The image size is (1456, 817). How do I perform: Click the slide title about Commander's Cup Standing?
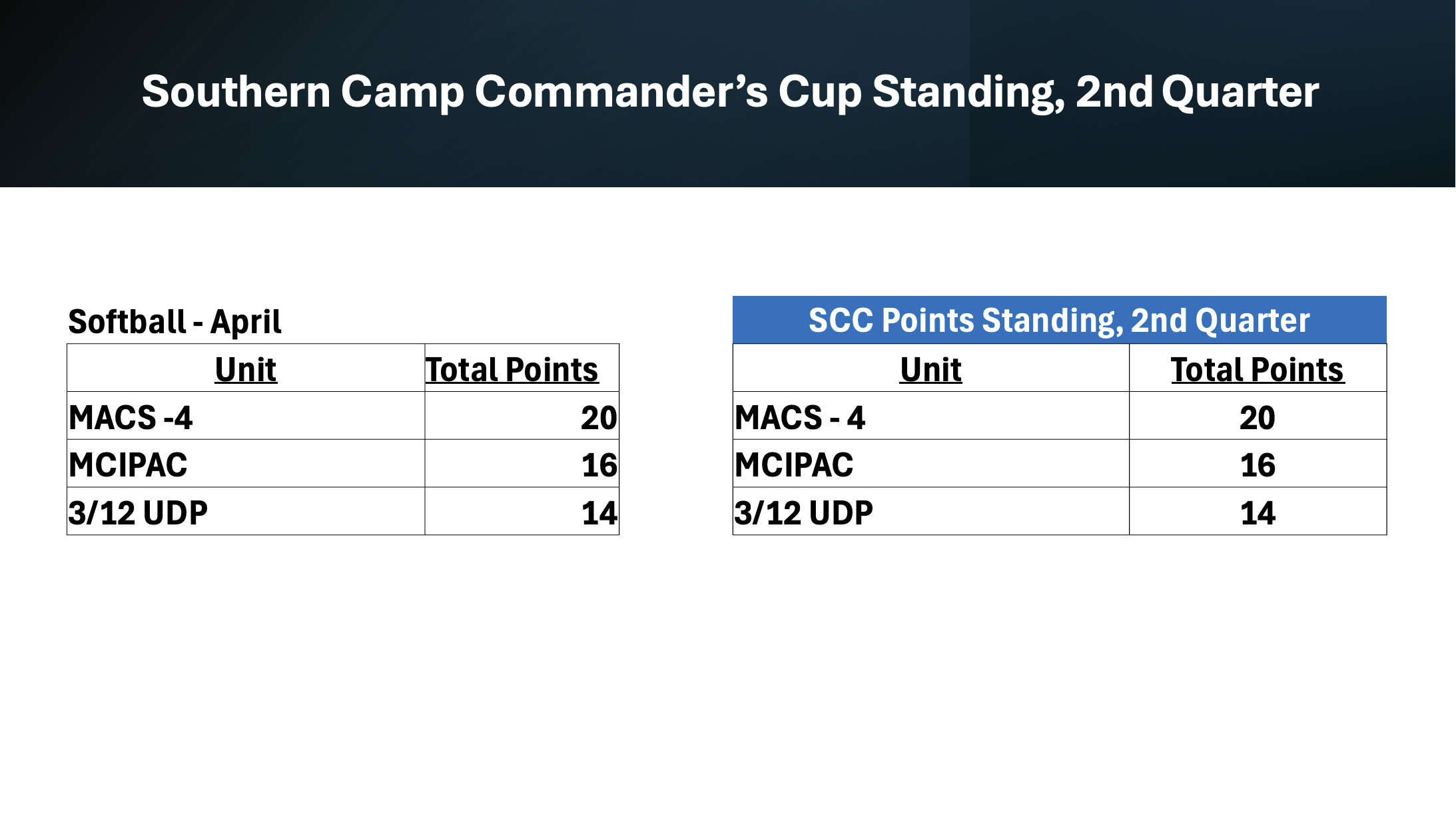[x=730, y=92]
